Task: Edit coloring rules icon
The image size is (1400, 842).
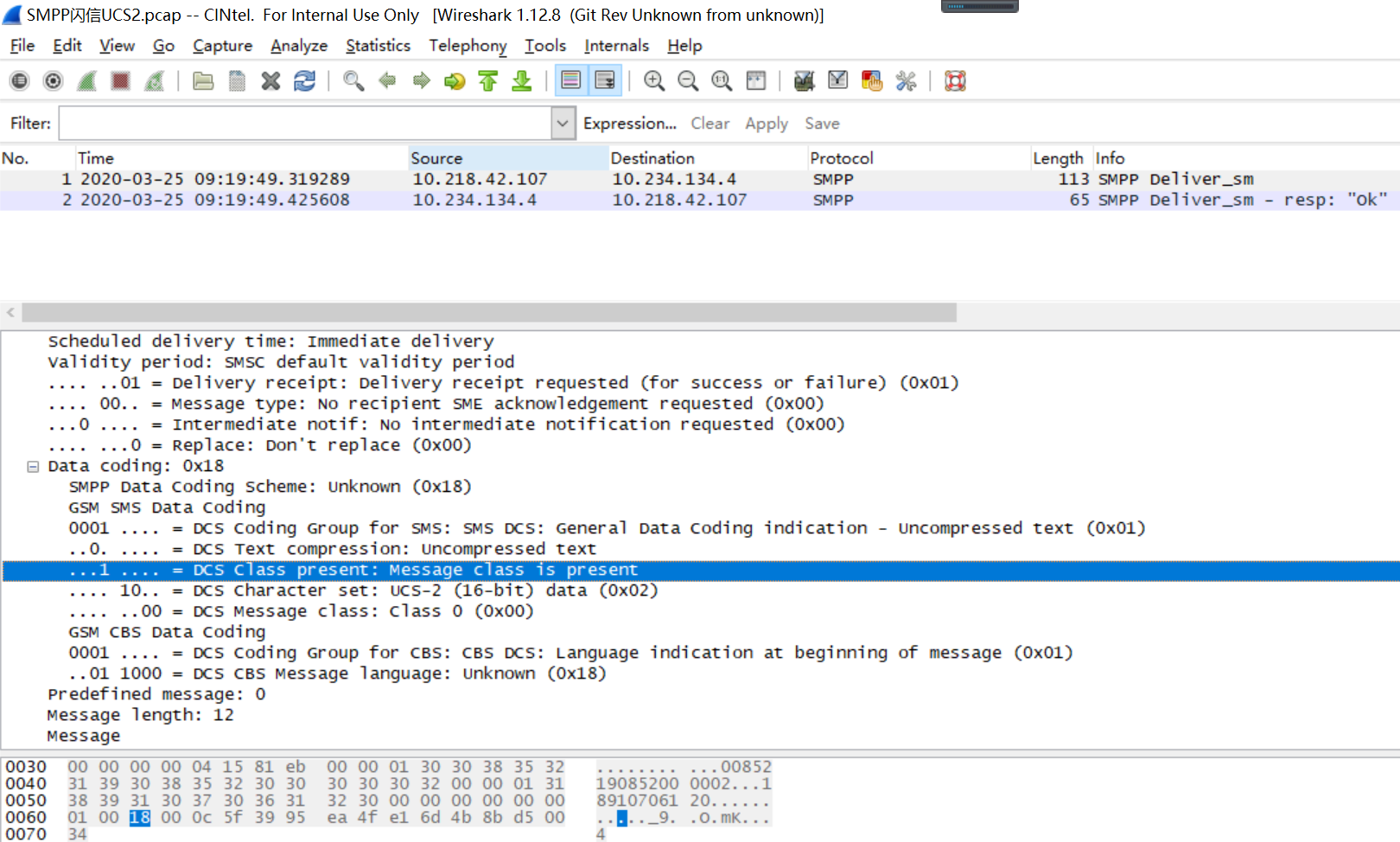Action: [x=872, y=81]
